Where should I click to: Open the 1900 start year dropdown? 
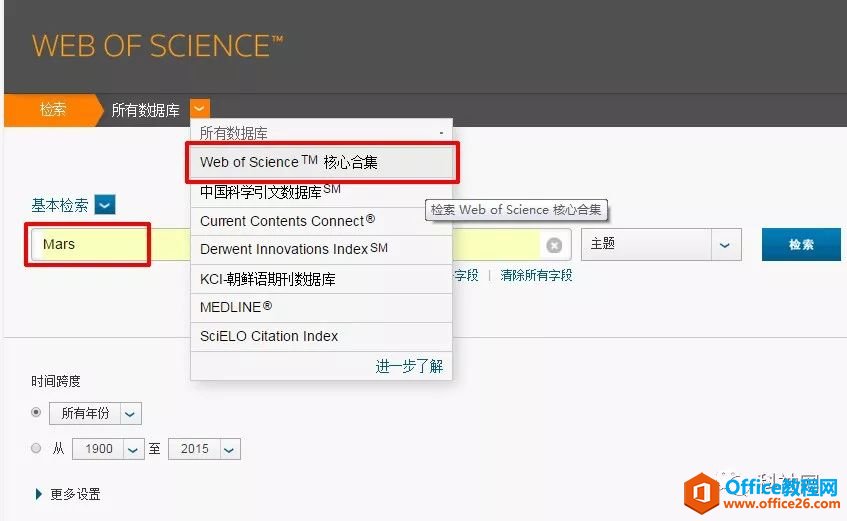coord(108,449)
